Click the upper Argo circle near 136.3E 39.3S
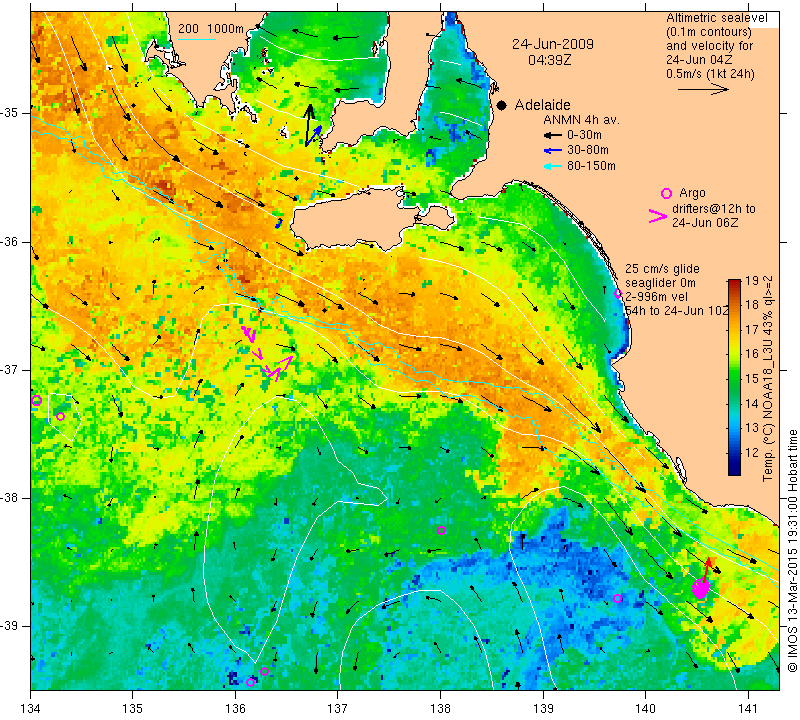This screenshot has width=800, height=720. click(x=264, y=672)
